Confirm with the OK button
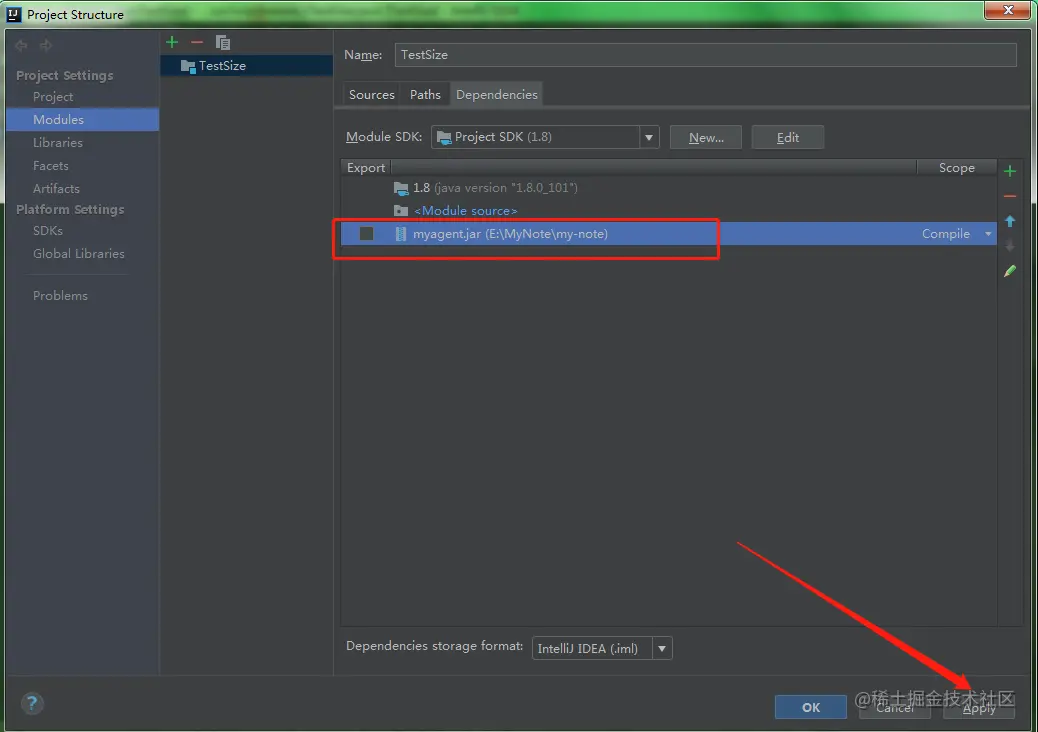 click(810, 707)
